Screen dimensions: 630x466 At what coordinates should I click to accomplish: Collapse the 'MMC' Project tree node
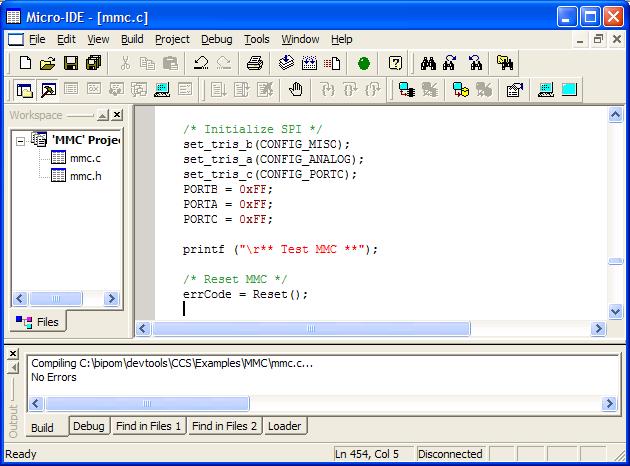(20, 141)
